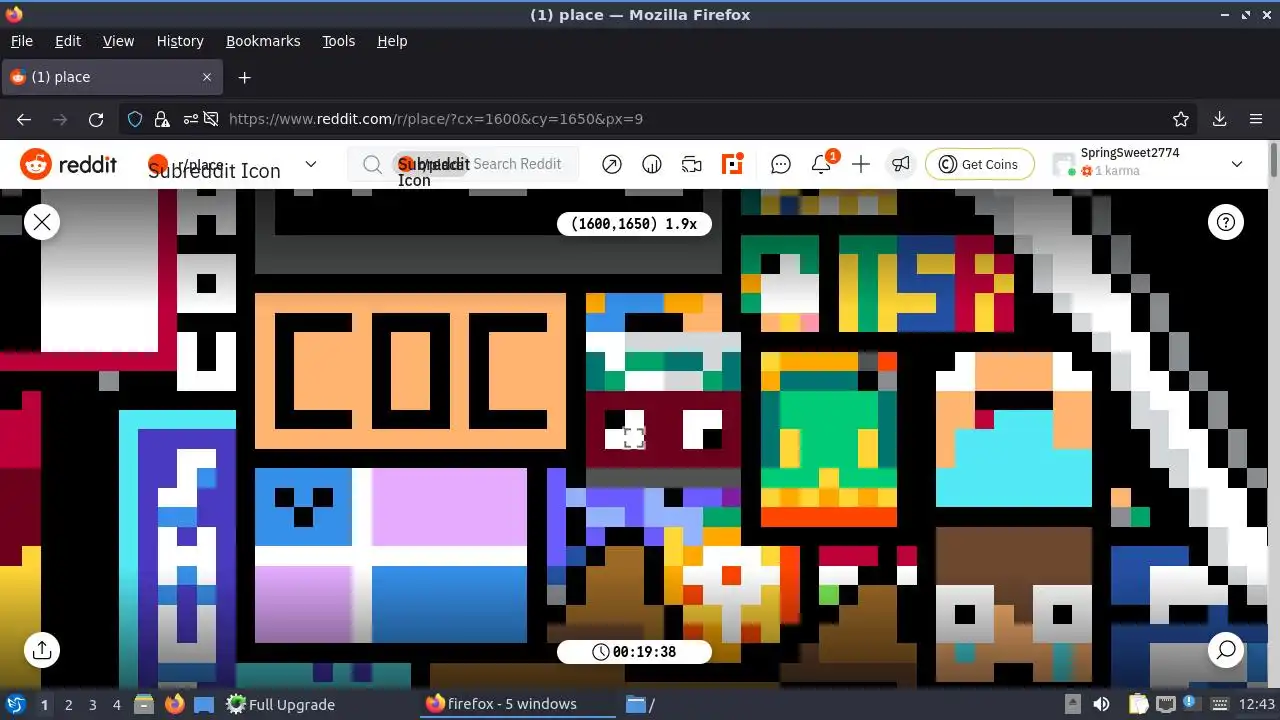Open a new browser tab
This screenshot has height=720, width=1280.
coord(244,77)
